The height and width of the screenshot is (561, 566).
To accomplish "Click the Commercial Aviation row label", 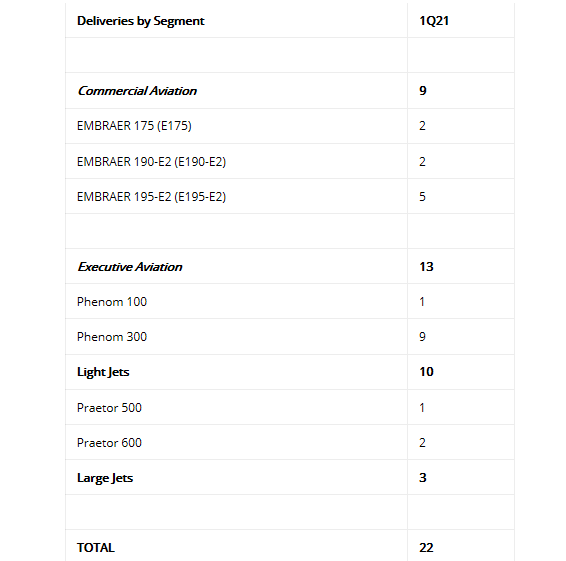I will coord(137,91).
